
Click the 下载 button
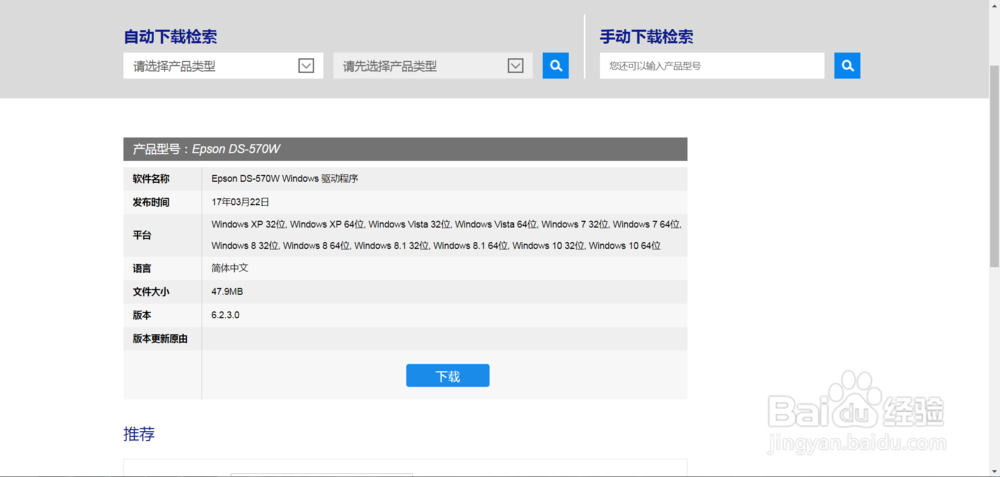[x=448, y=376]
